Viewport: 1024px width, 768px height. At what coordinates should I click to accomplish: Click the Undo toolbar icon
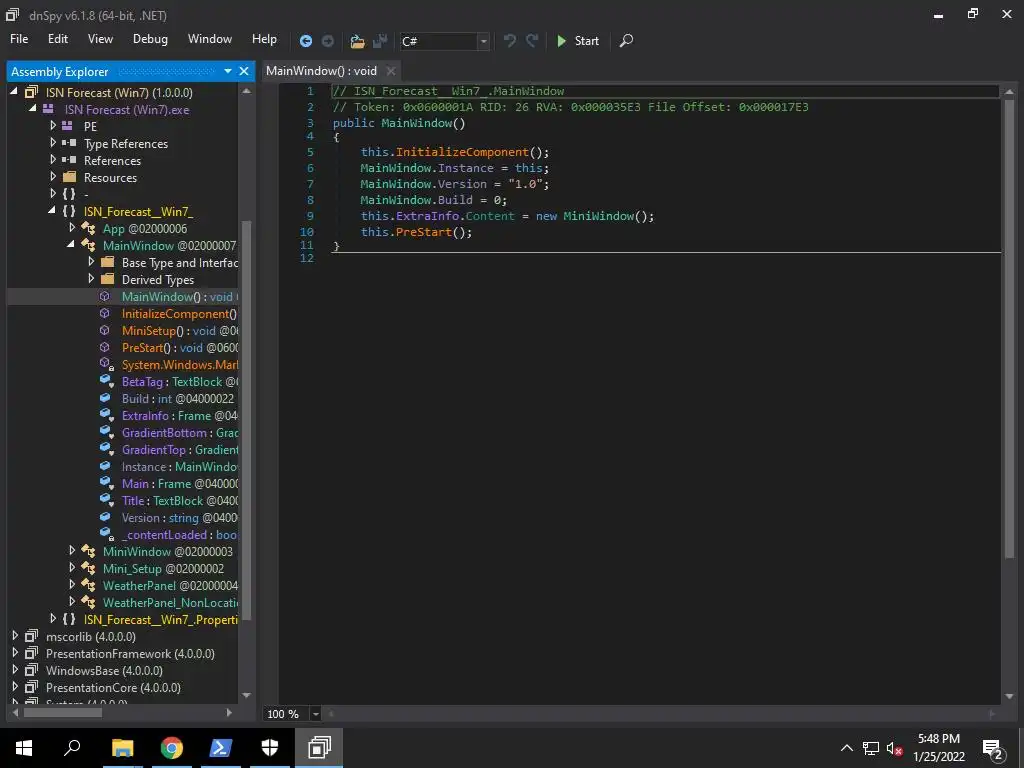509,40
